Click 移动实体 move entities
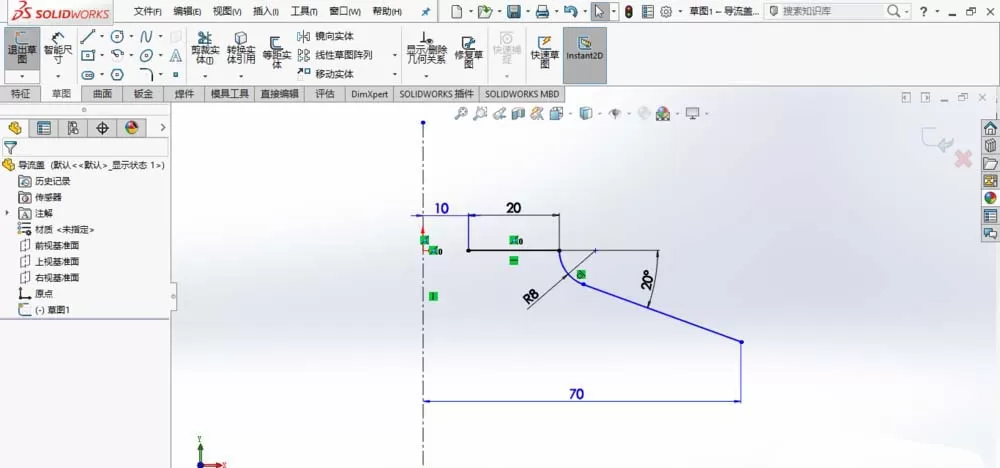Viewport: 1000px width, 468px height. pos(326,74)
